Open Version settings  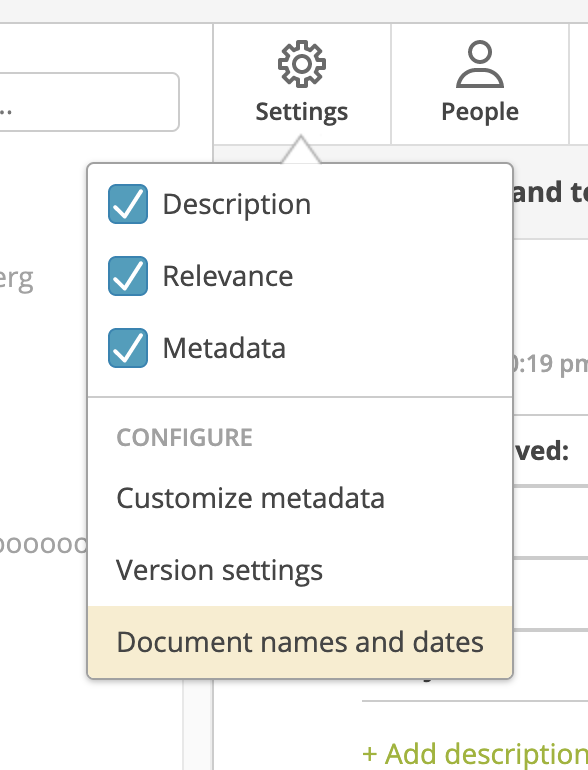point(220,570)
